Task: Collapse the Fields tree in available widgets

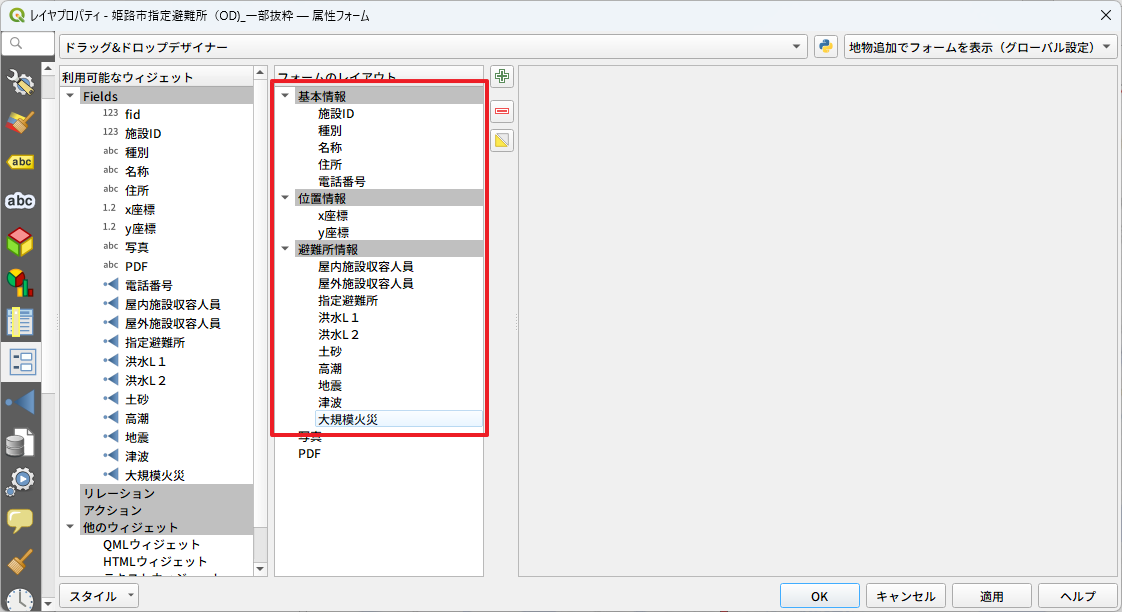Action: 70,97
